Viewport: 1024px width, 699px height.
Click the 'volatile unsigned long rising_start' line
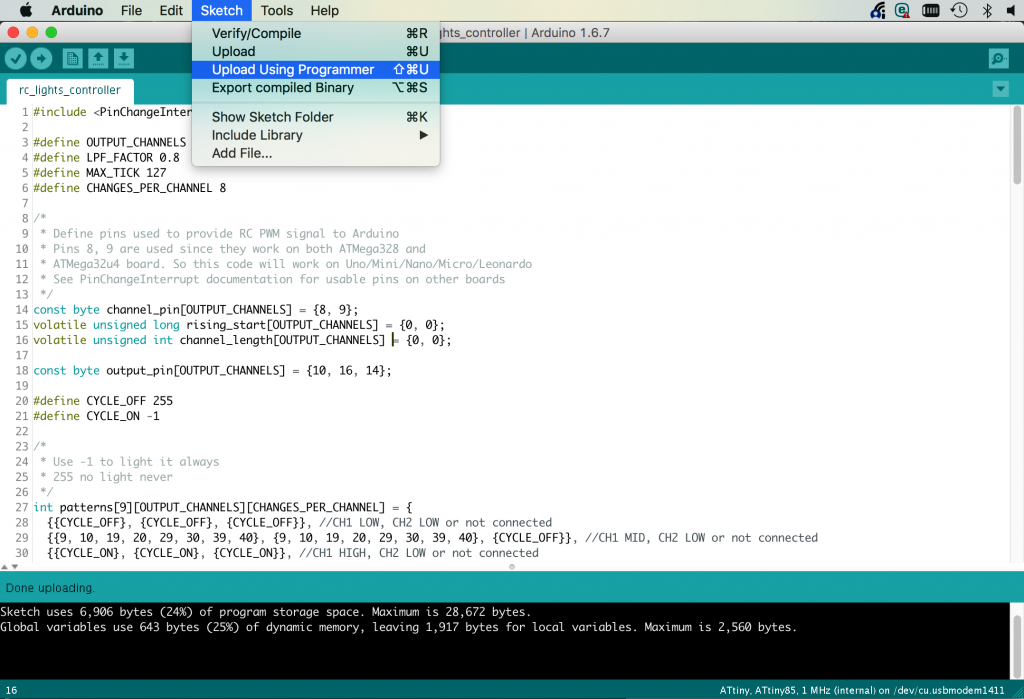pyautogui.click(x=239, y=325)
